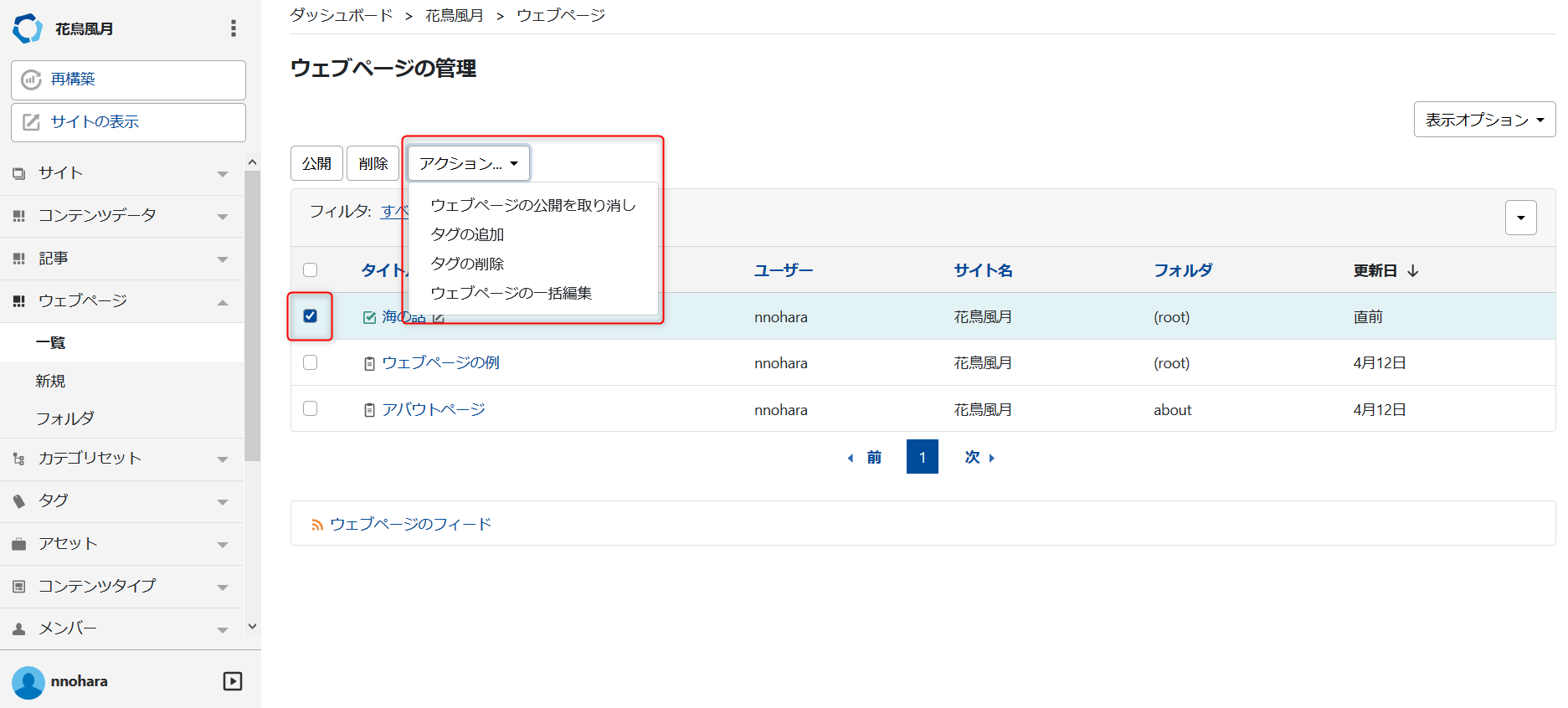Select タグの追加 menu item
The image size is (1568, 708).
click(x=533, y=234)
